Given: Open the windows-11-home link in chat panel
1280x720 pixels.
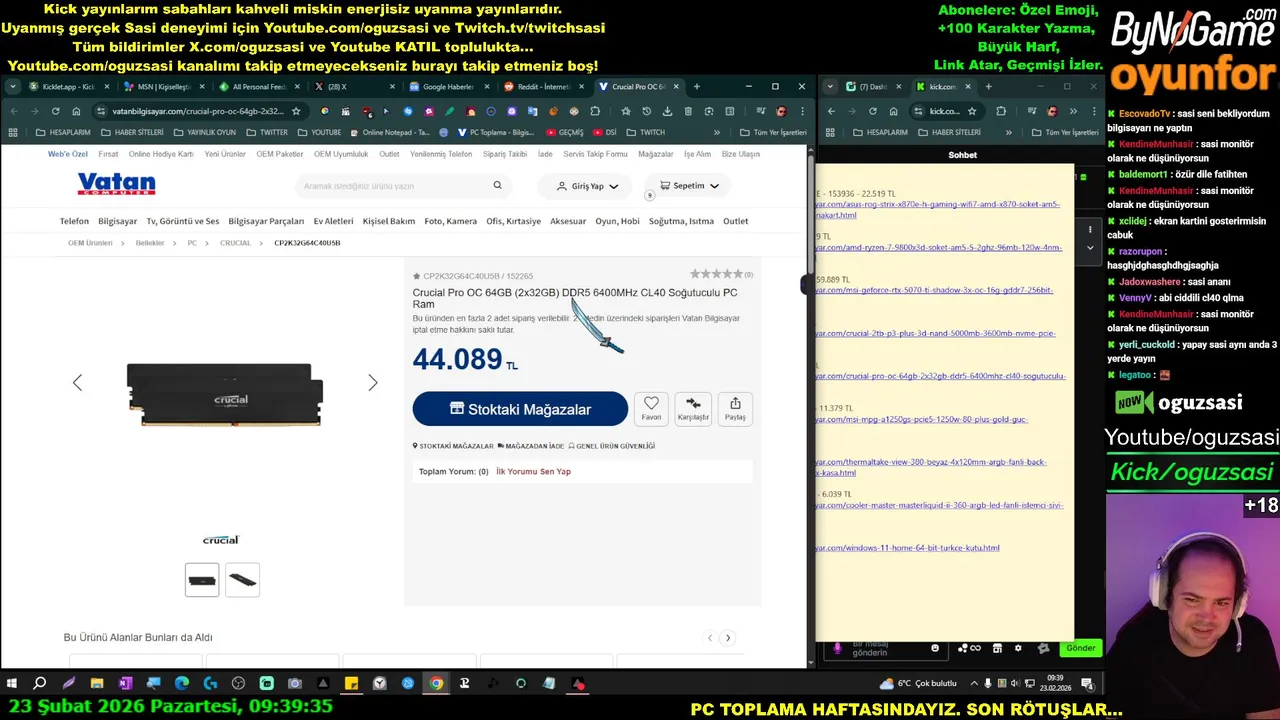Looking at the screenshot, I should [908, 548].
